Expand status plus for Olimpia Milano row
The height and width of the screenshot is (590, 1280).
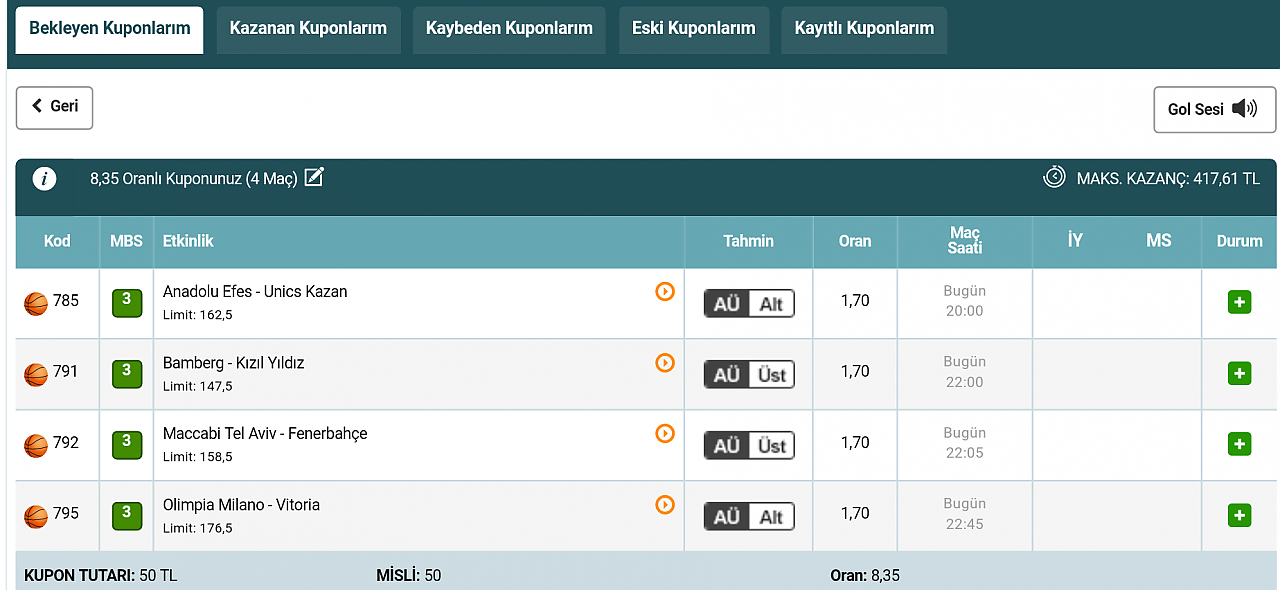1239,515
